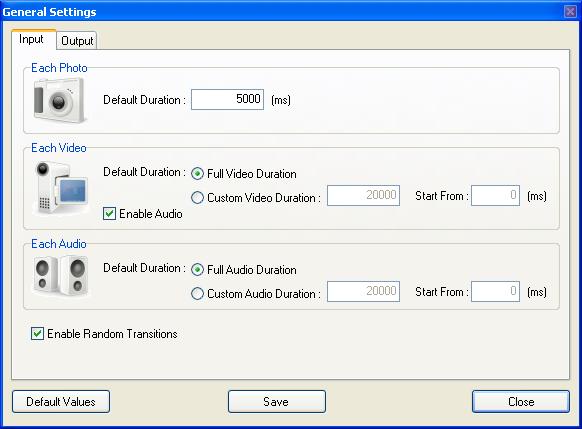The width and height of the screenshot is (582, 429).
Task: Click the Custom Video Duration value field
Action: [x=363, y=195]
